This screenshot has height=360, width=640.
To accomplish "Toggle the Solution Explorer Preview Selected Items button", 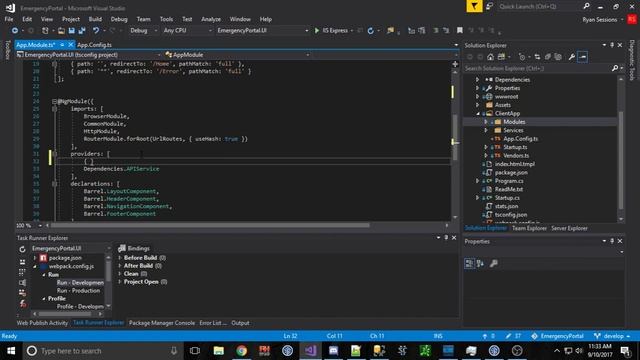I will pos(582,57).
